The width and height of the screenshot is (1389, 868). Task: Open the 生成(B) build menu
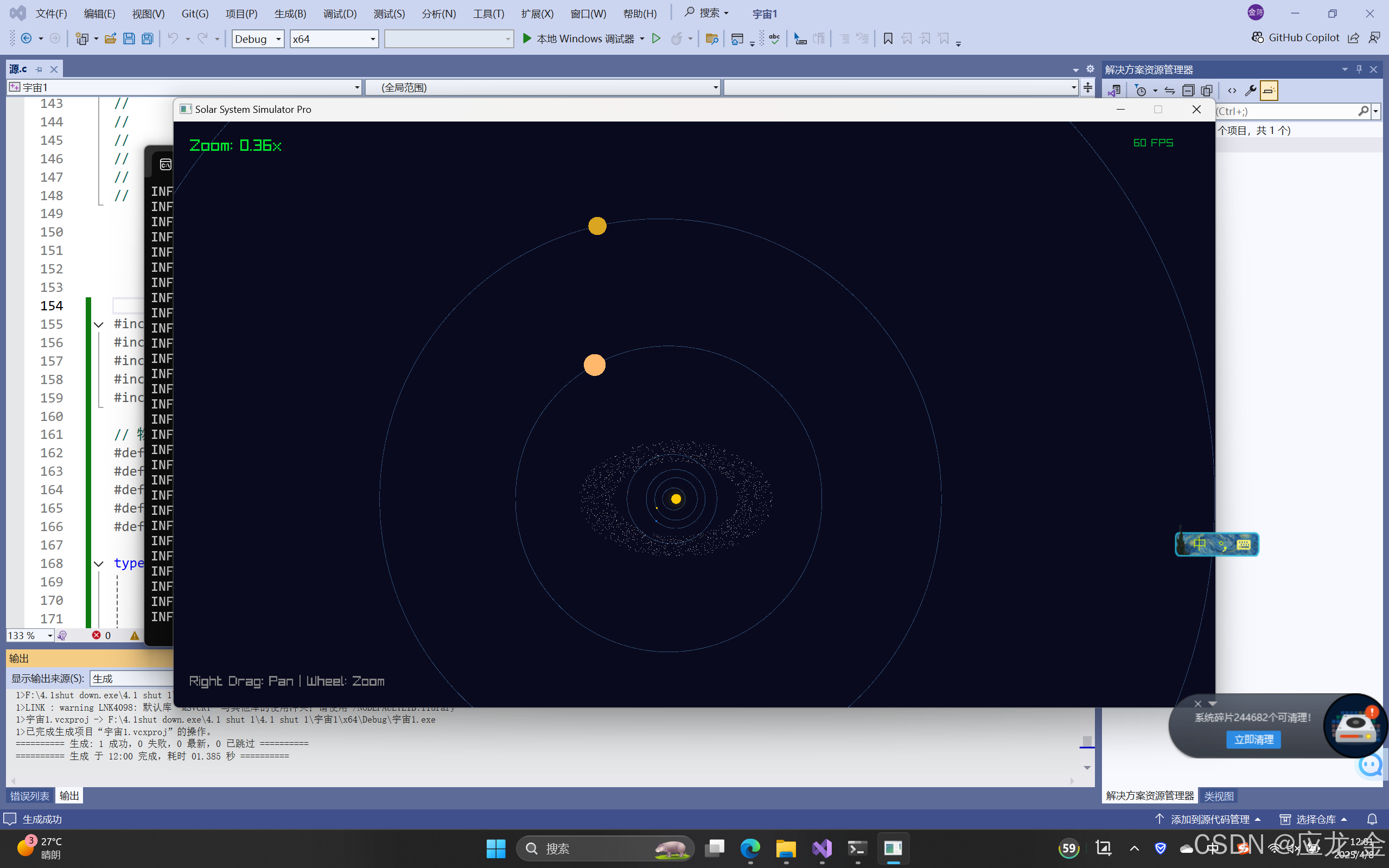coord(290,13)
